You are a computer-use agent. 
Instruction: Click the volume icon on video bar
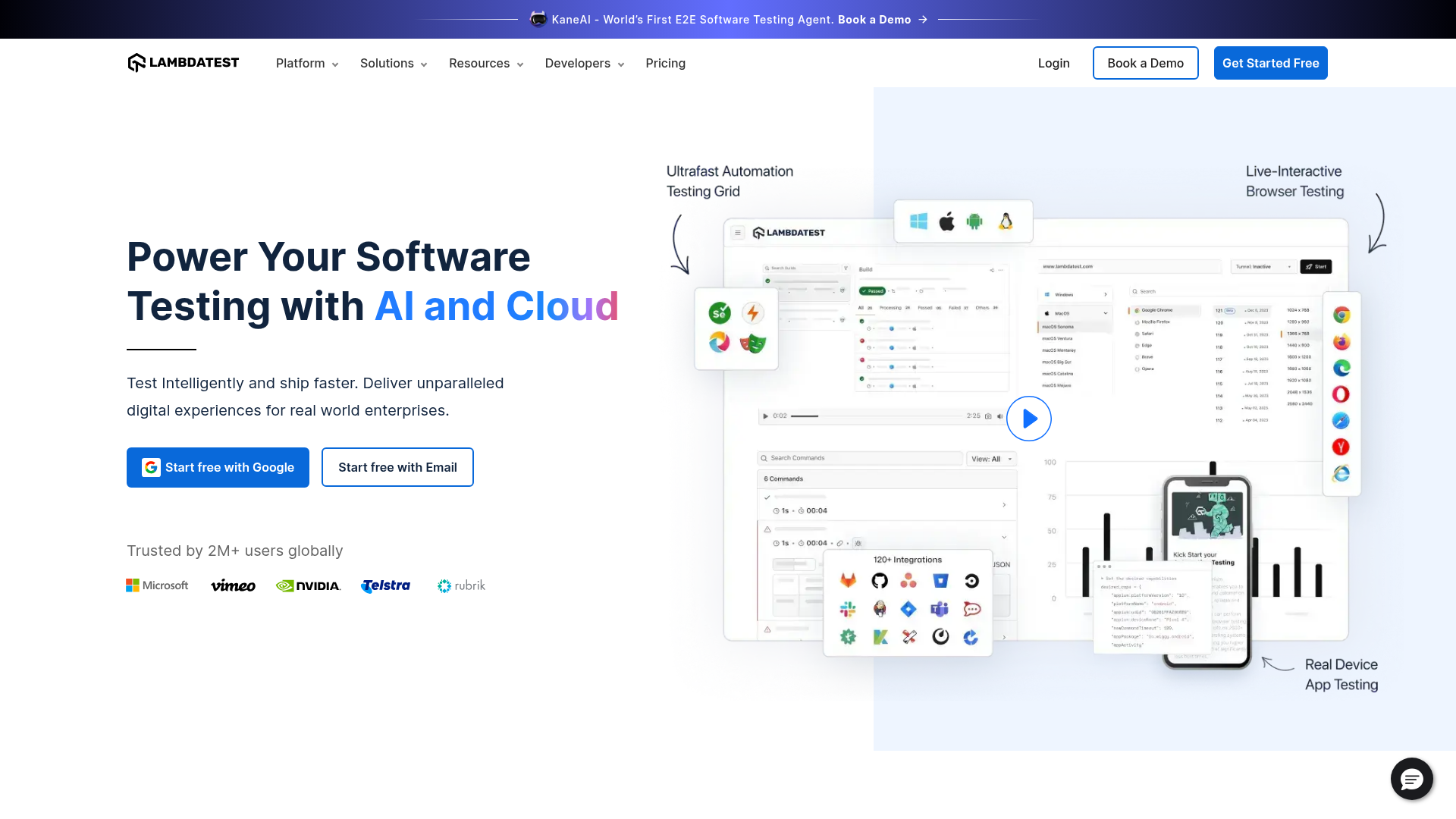1000,416
